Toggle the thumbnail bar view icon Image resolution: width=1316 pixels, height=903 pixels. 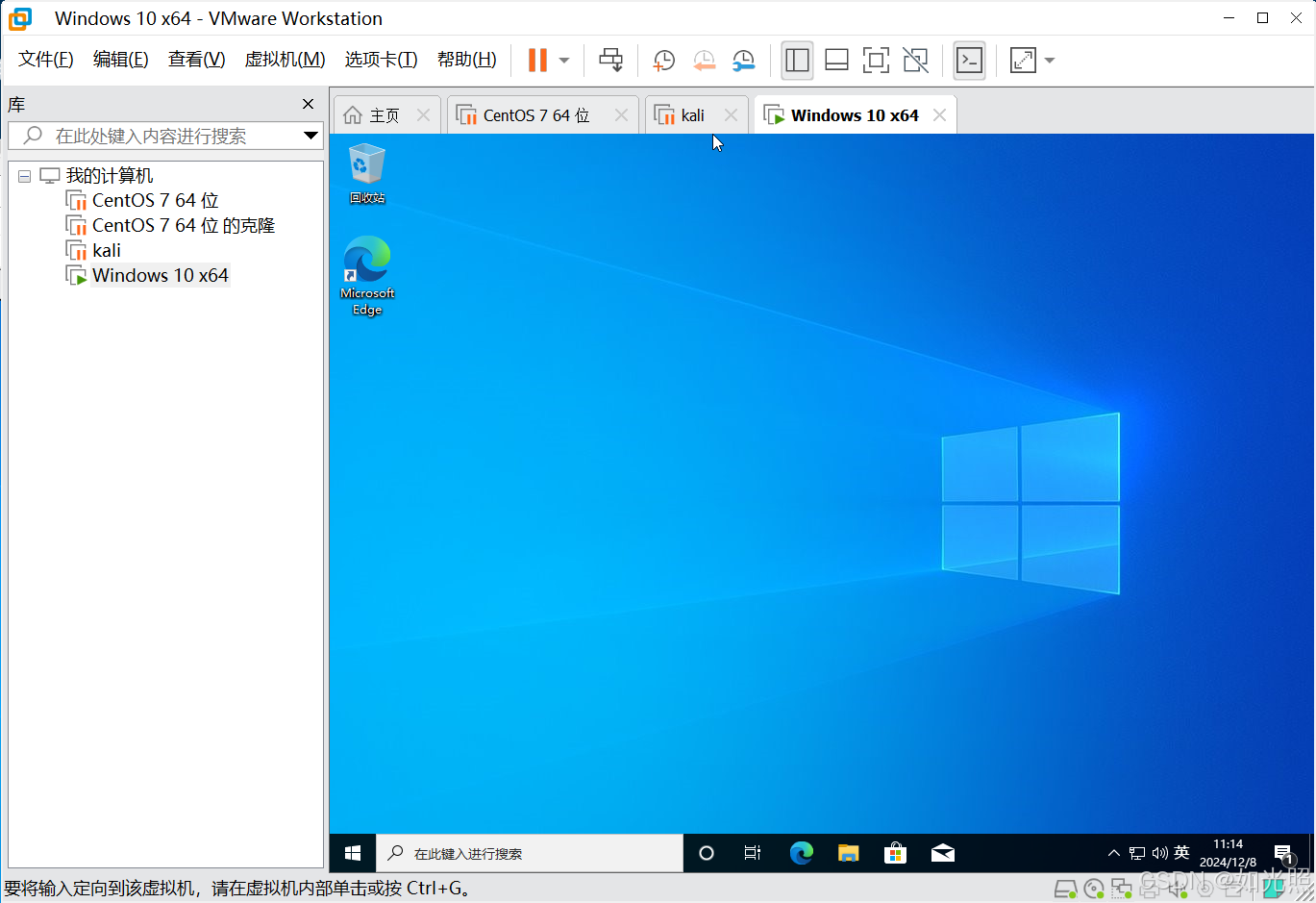click(836, 61)
